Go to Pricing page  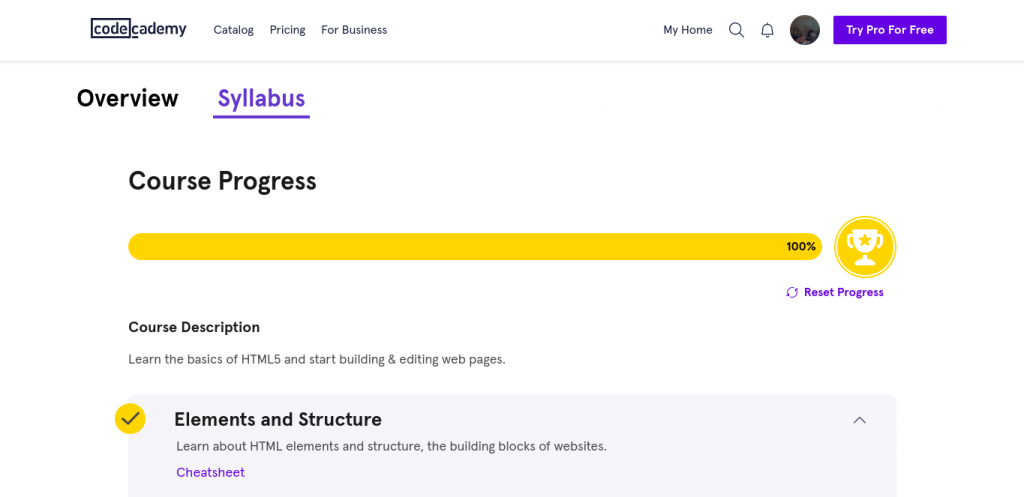pos(287,30)
